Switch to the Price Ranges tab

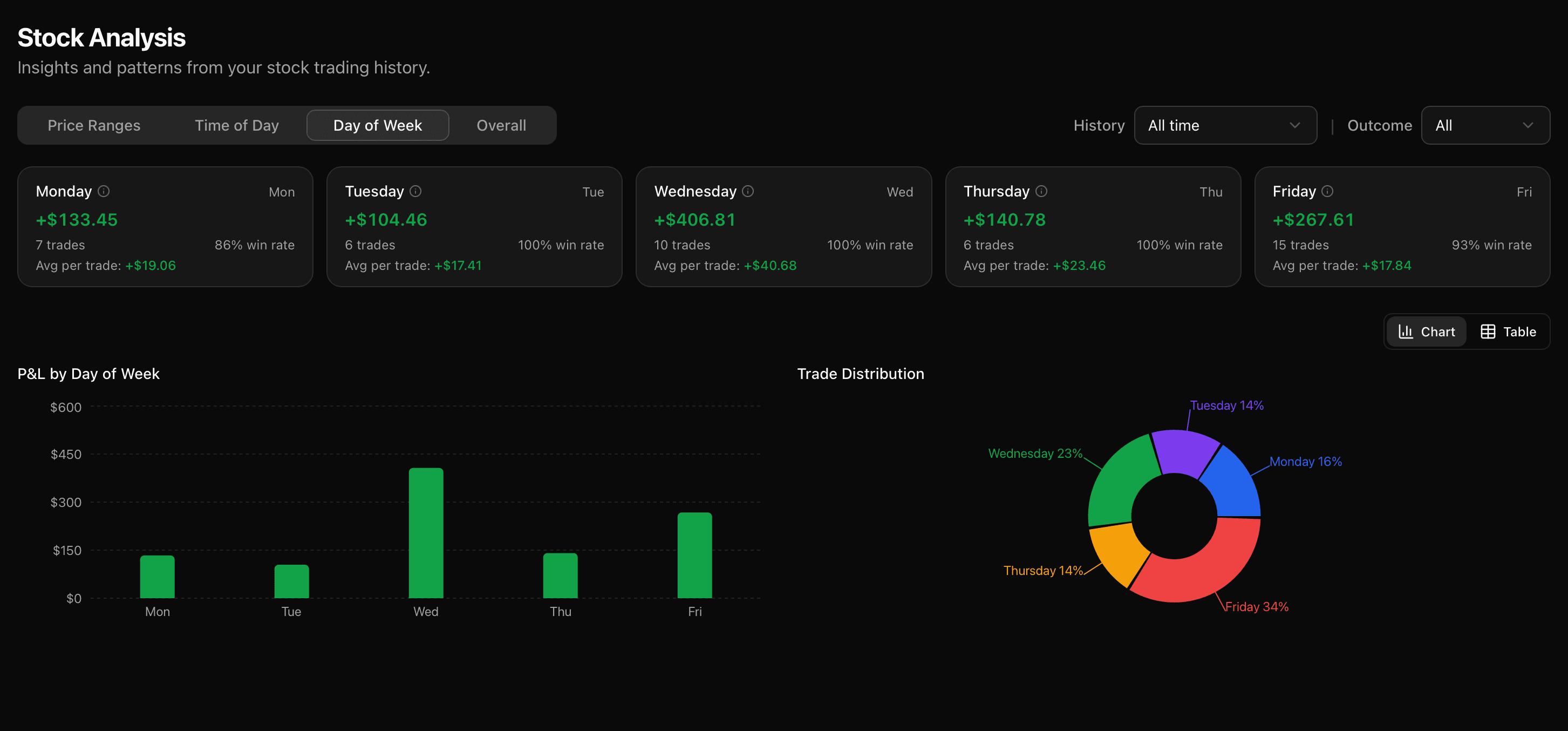tap(94, 125)
